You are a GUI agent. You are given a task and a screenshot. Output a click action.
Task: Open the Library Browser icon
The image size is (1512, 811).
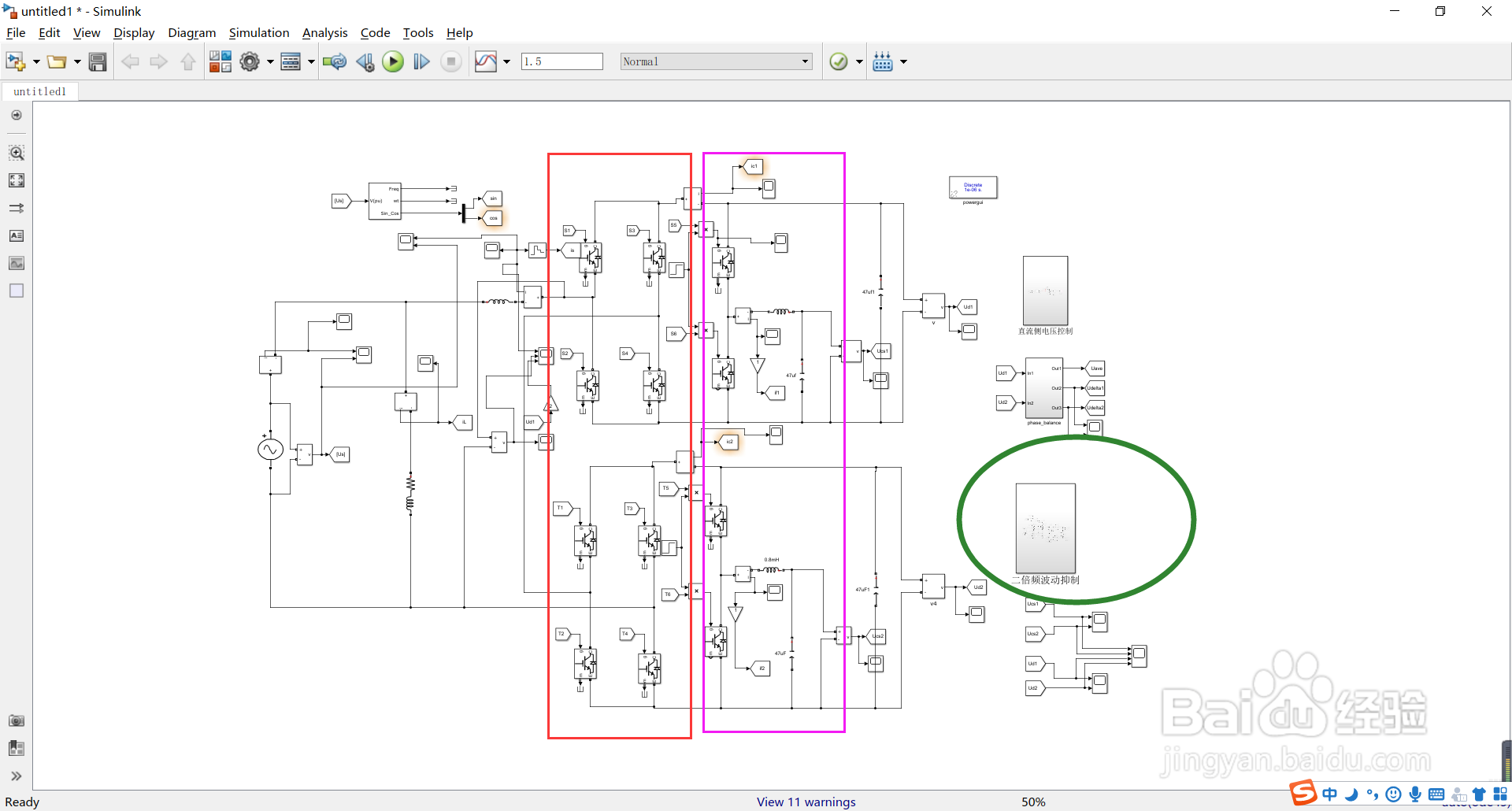[x=220, y=61]
